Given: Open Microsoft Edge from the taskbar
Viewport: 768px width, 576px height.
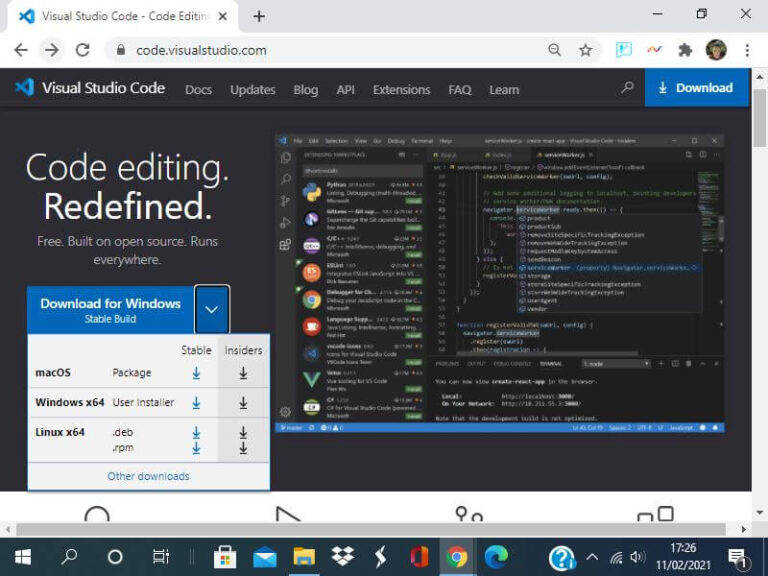Looking at the screenshot, I should (496, 557).
